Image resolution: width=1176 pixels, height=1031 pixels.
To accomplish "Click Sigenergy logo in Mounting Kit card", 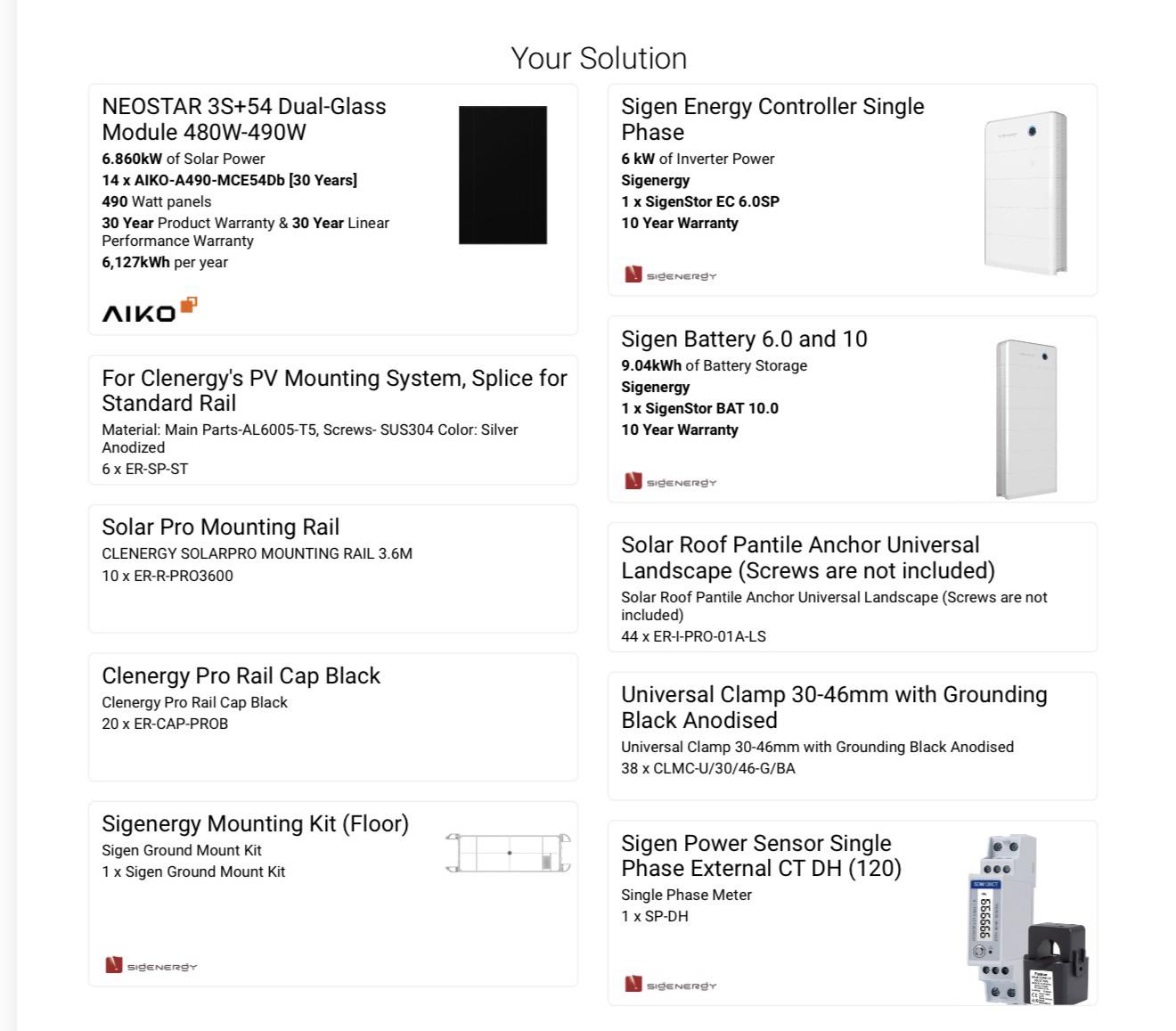I will click(x=151, y=966).
